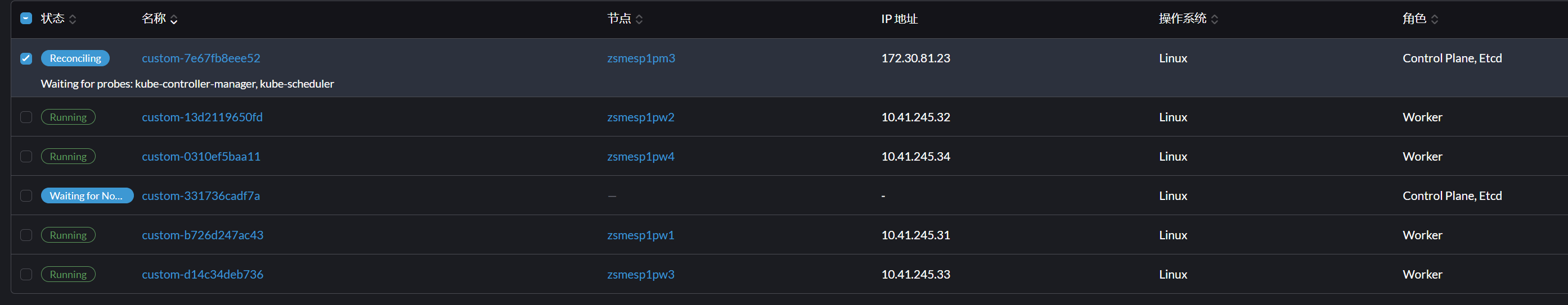Screen dimensions: 1568x305
Task: Check the custom-331736cadf7a row checkbox
Action: pyautogui.click(x=26, y=195)
